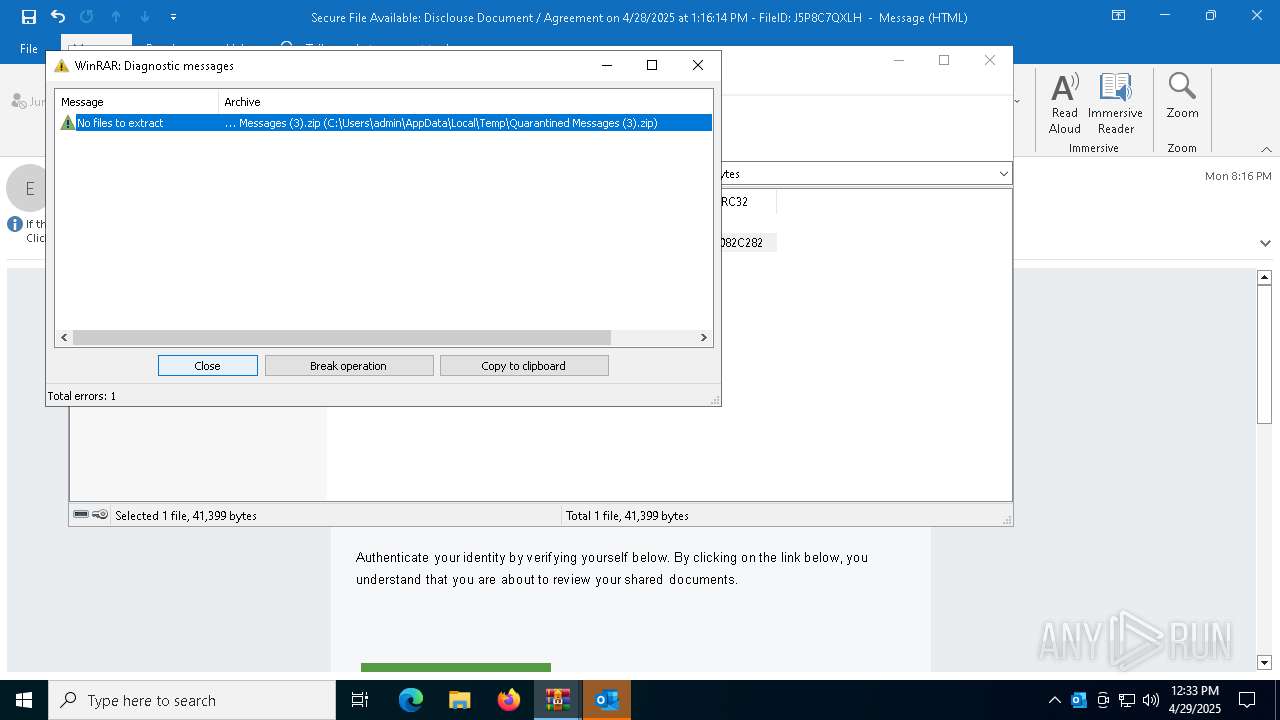Click the Quarantined Messages archive path text

tap(441, 123)
